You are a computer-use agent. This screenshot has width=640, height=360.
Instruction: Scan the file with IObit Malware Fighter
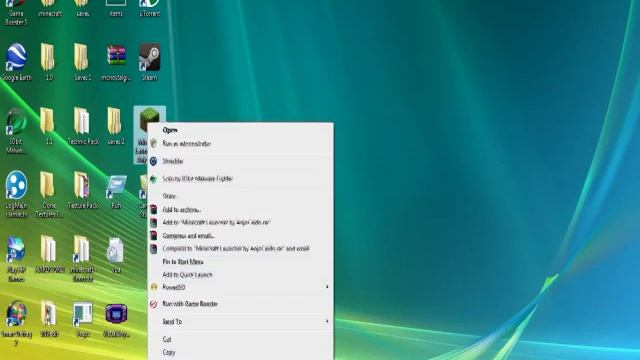240,179
